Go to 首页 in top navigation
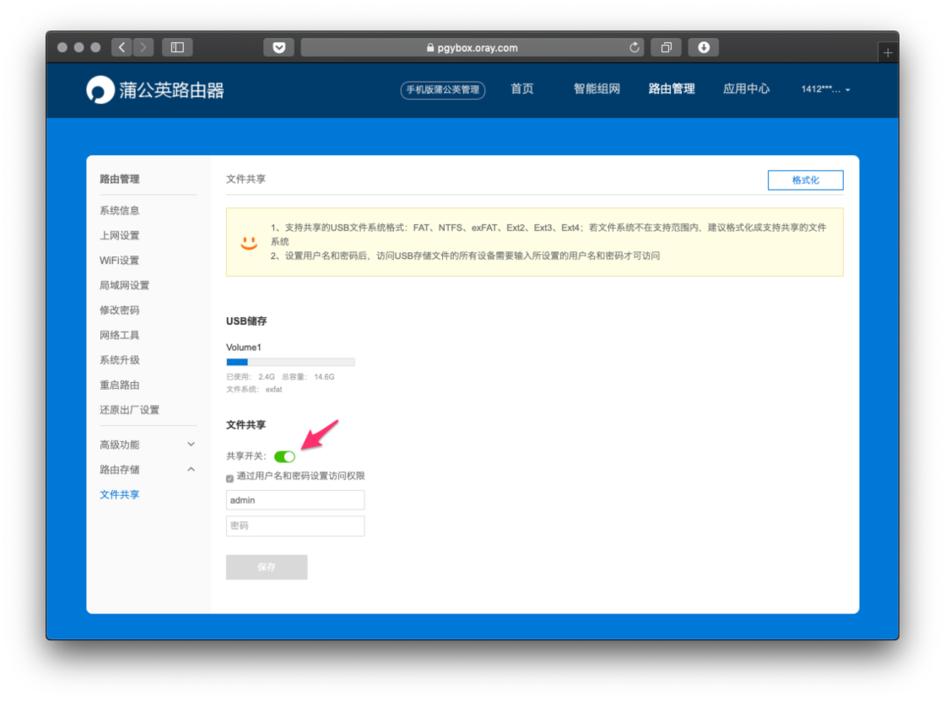Screen dimensions: 945x701 click(522, 89)
